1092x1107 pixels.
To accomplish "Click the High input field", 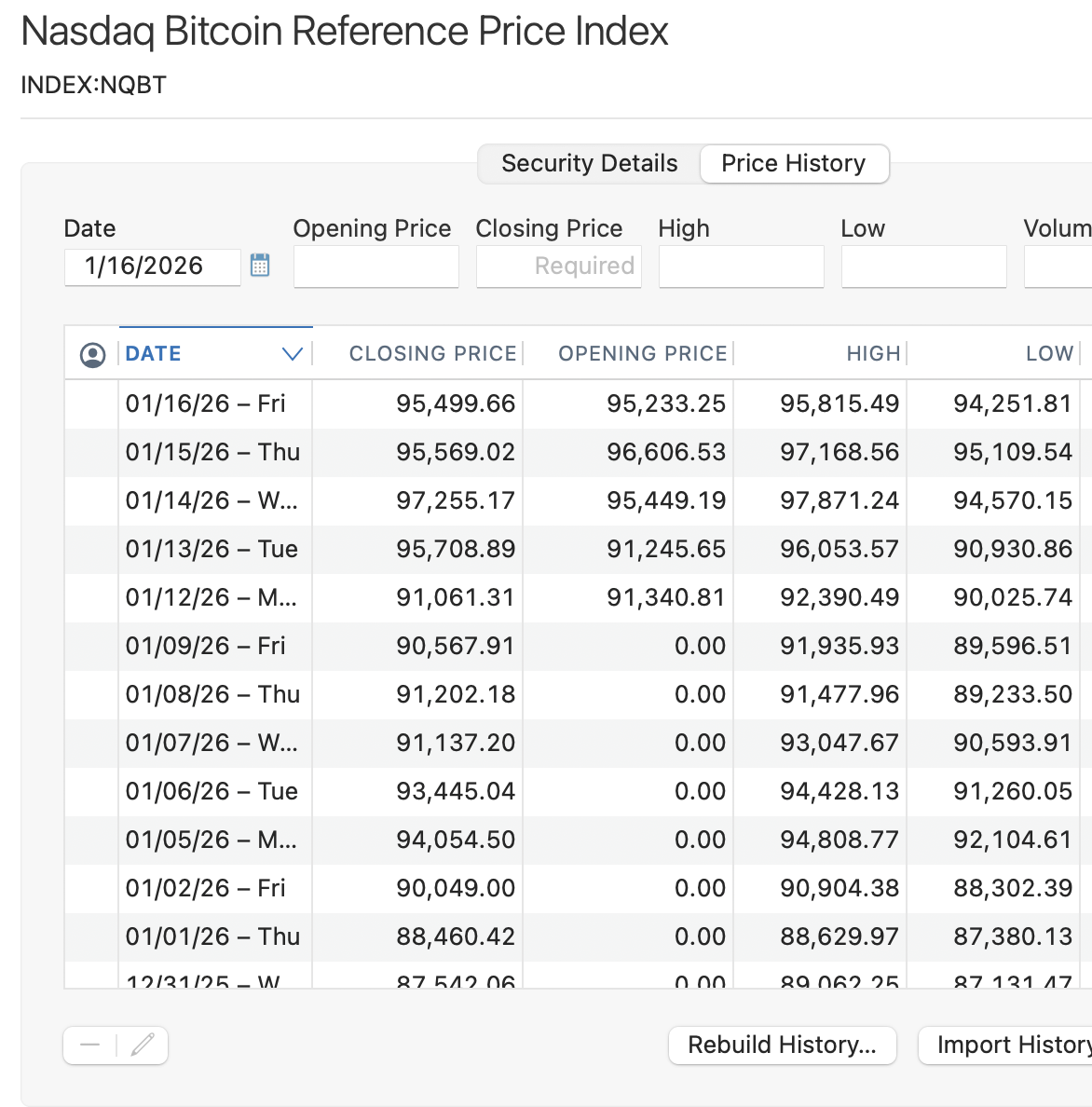I will (x=741, y=266).
